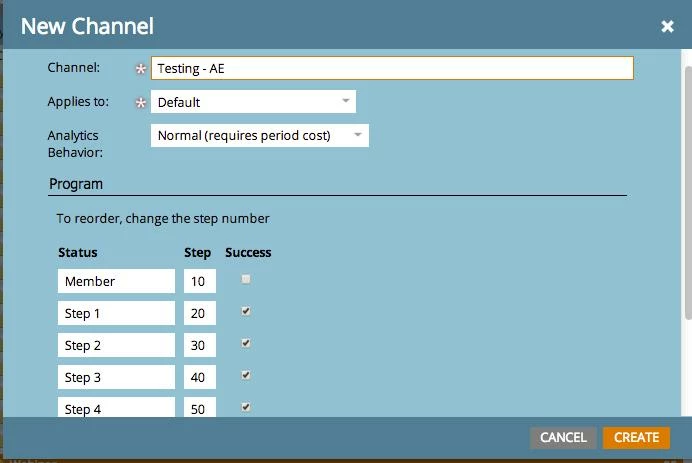
Task: Edit the Member status name field
Action: click(x=116, y=281)
